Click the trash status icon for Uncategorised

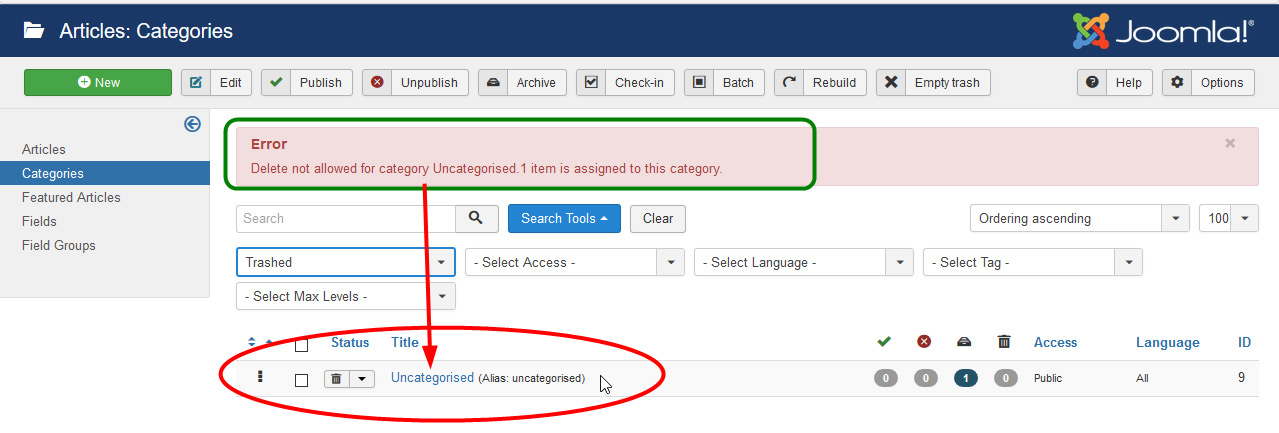coord(336,378)
